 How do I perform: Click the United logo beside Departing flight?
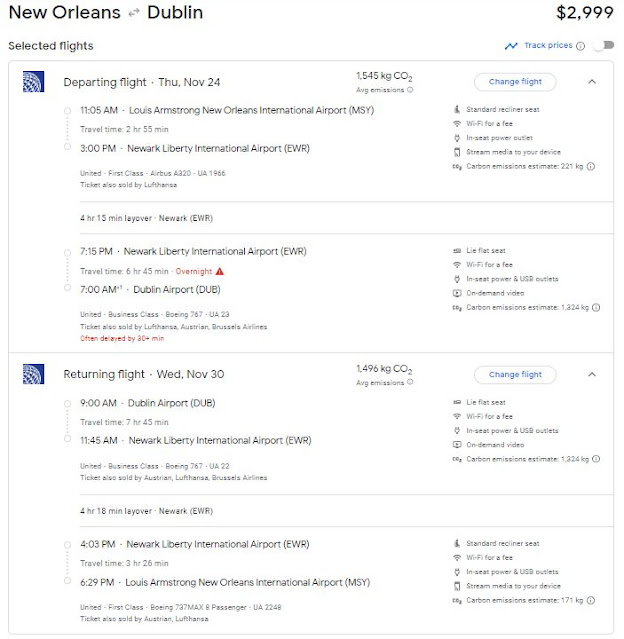click(33, 82)
